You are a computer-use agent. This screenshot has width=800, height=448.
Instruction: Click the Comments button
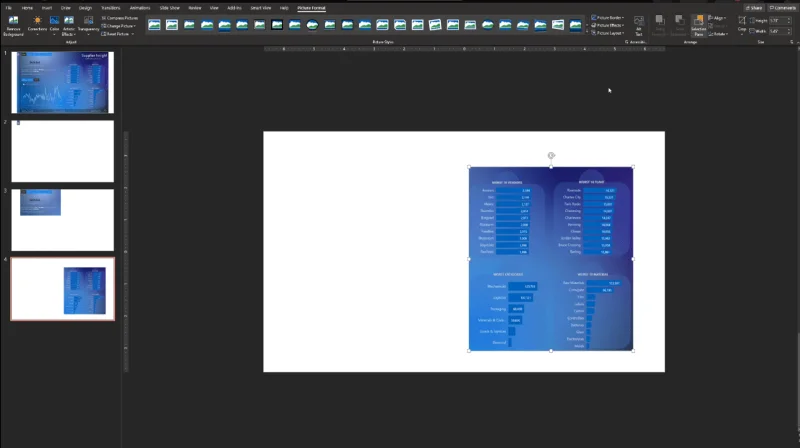click(x=782, y=8)
